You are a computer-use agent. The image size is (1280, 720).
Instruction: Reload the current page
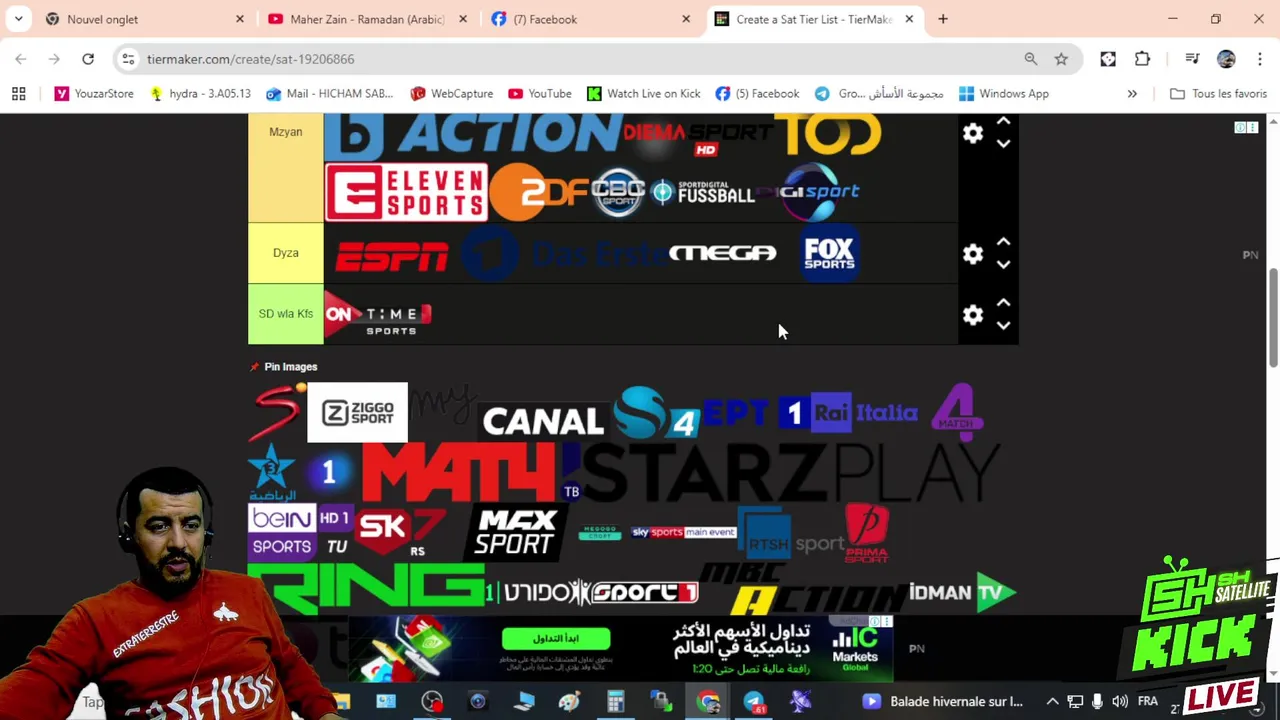pyautogui.click(x=88, y=59)
